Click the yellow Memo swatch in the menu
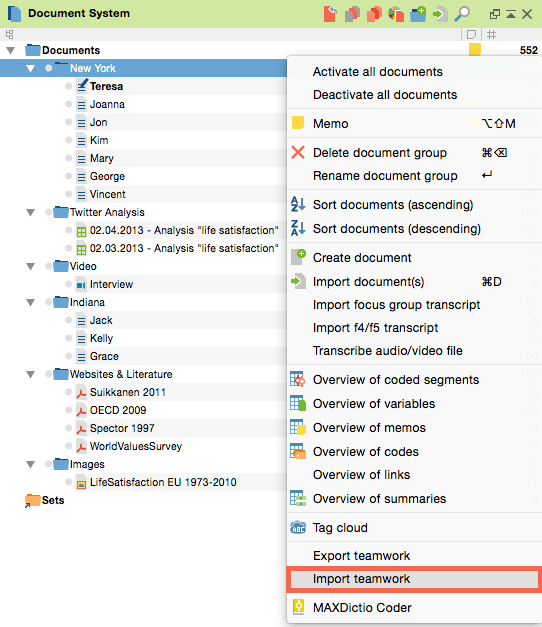This screenshot has width=542, height=627. point(298,123)
